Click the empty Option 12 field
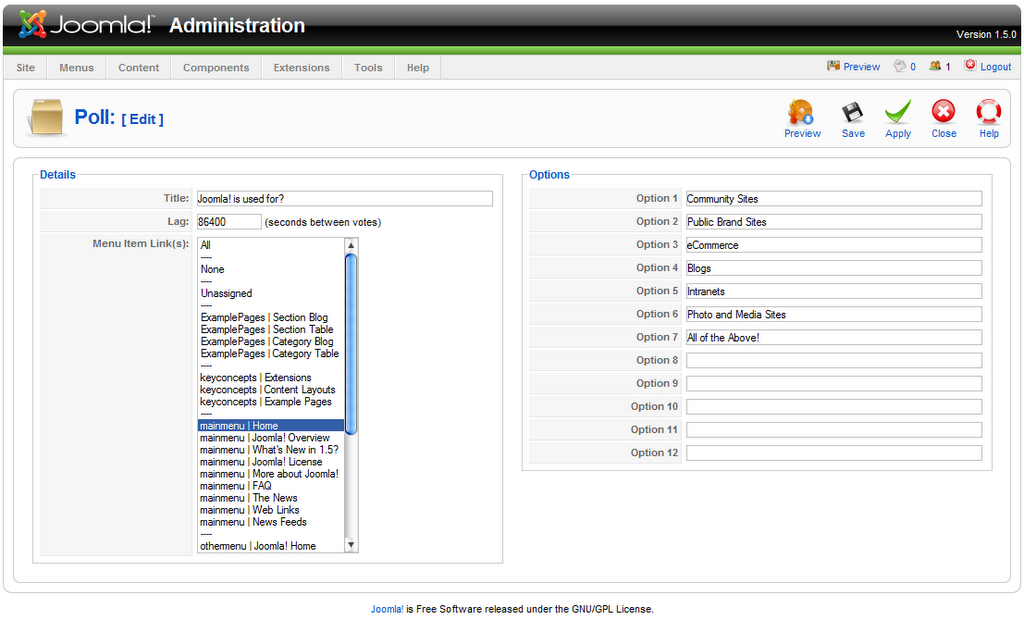Screen dimensions: 1024x620 click(834, 453)
